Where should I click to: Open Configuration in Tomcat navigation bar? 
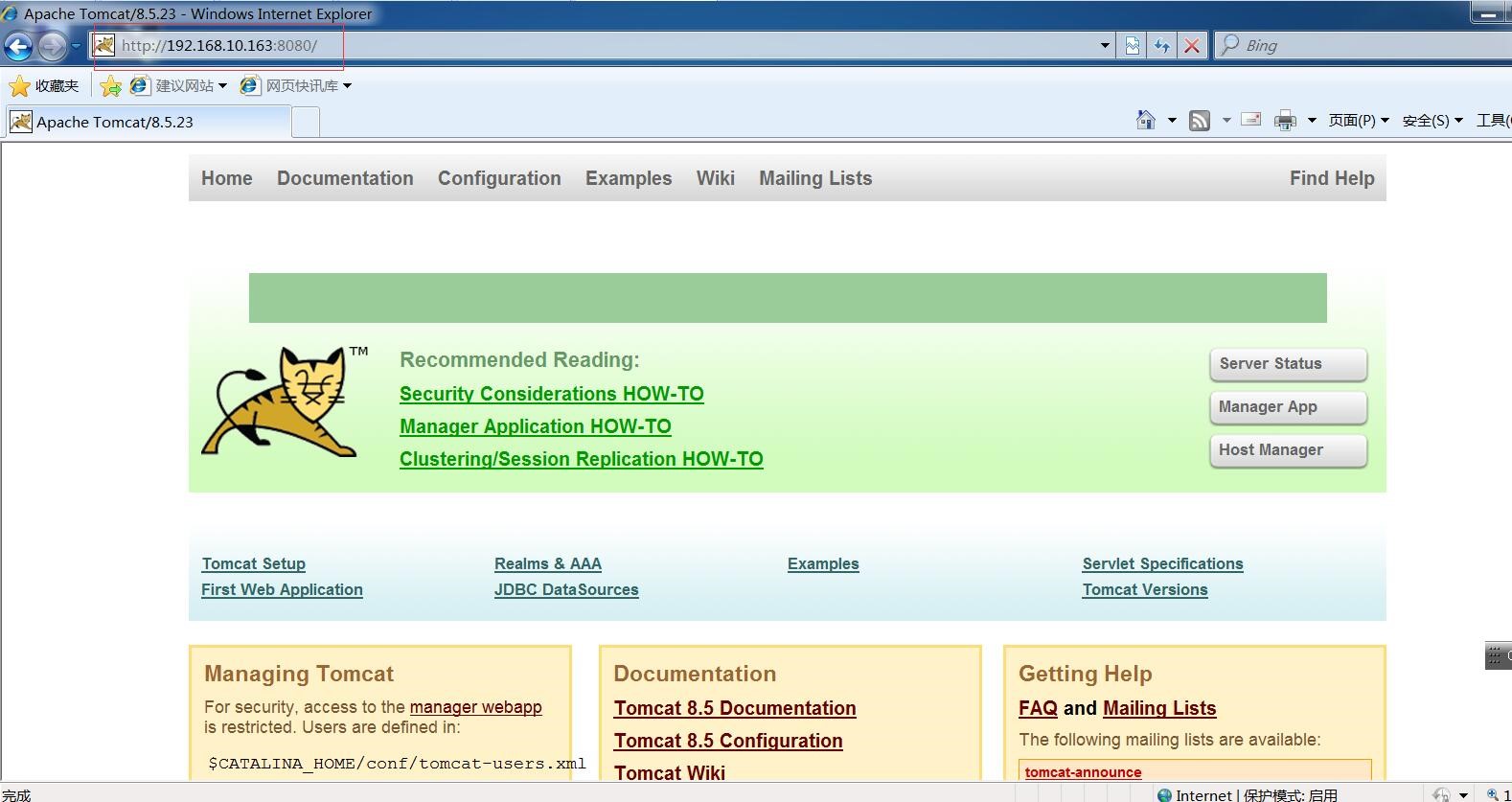(499, 178)
